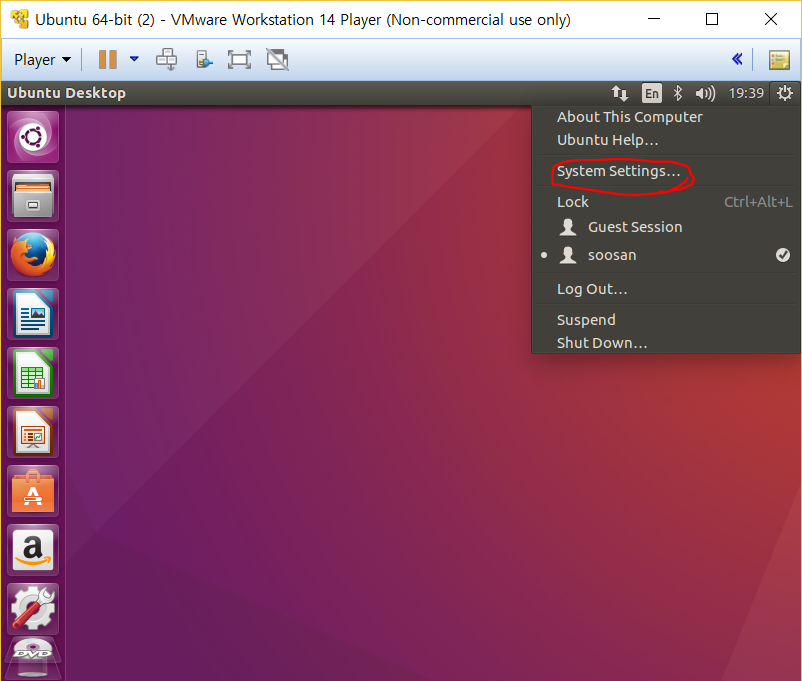This screenshot has width=802, height=681.
Task: Launch LibreOffice Writer from the dock
Action: 34,315
